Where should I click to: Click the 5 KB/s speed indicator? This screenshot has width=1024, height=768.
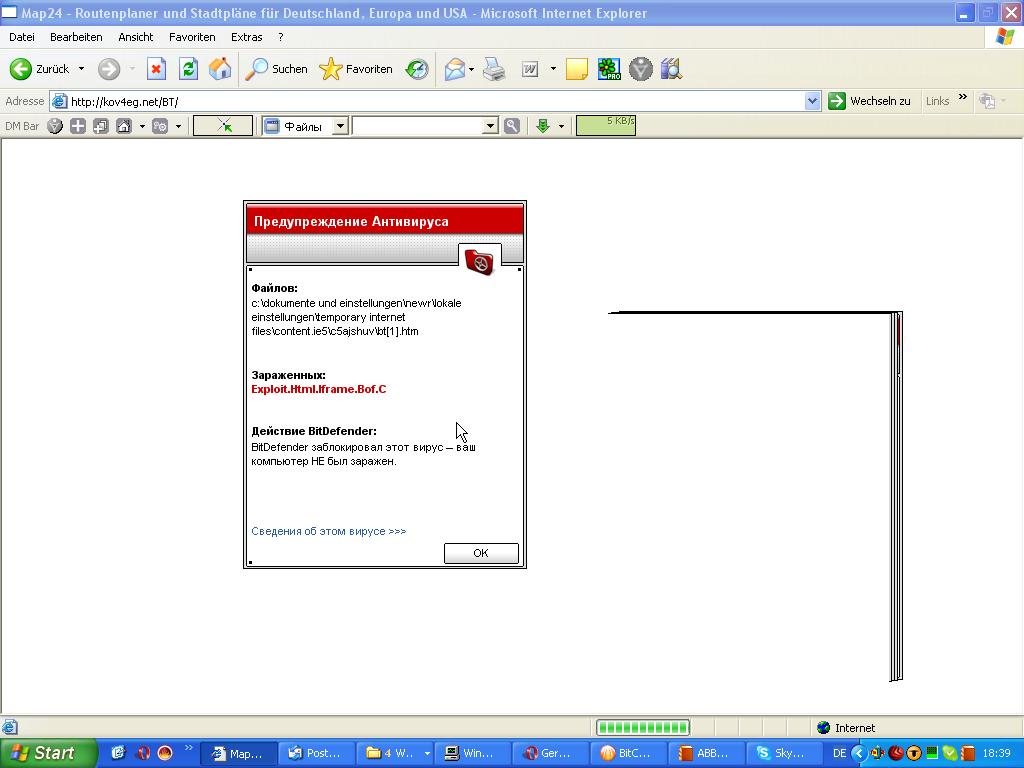tap(605, 125)
